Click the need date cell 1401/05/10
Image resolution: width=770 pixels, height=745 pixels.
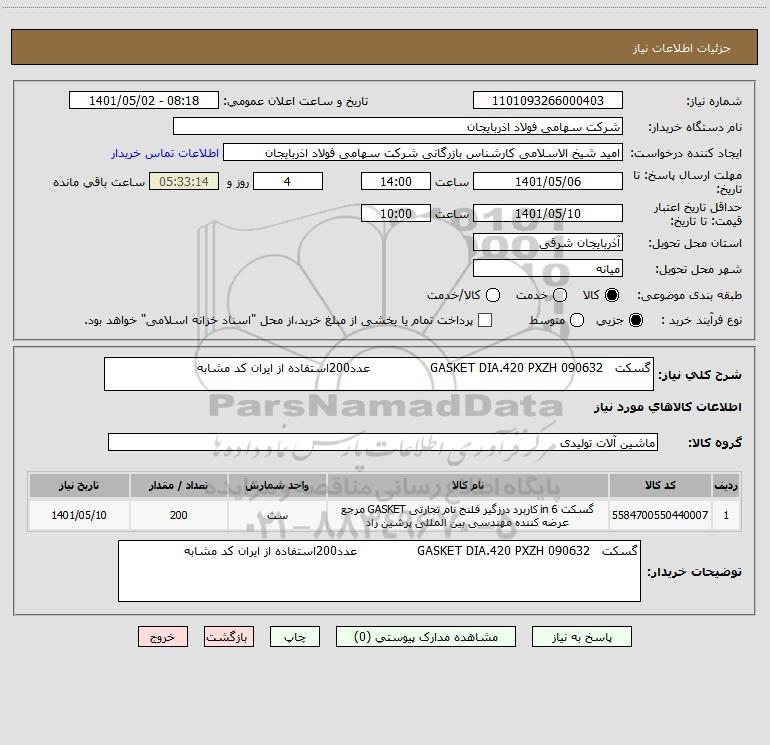[79, 515]
